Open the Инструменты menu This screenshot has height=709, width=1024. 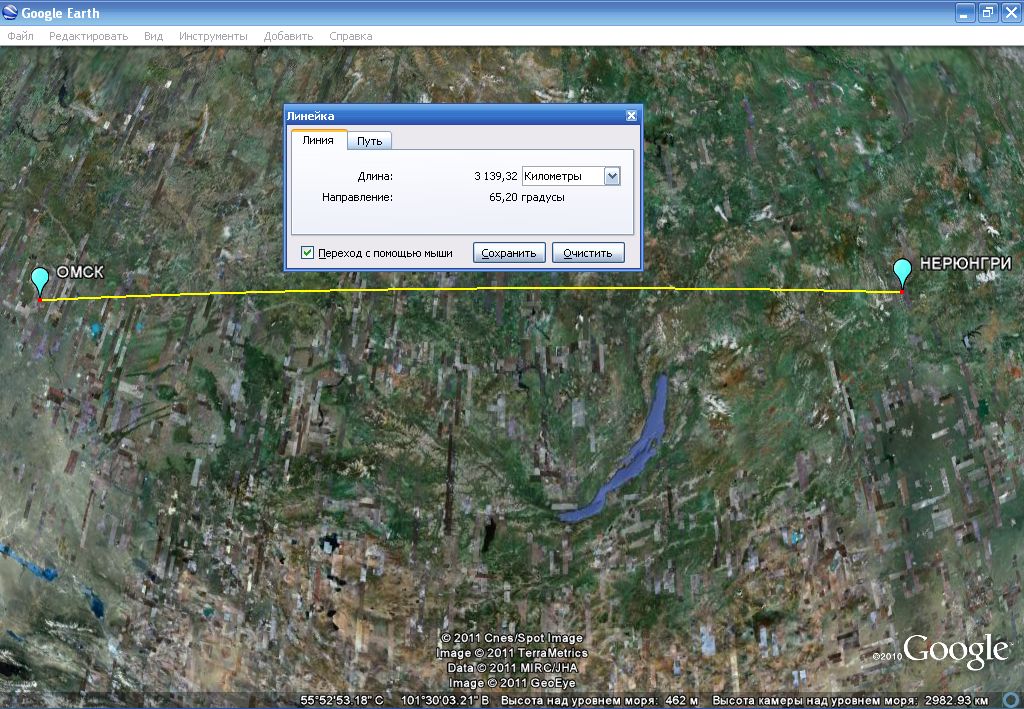[213, 36]
